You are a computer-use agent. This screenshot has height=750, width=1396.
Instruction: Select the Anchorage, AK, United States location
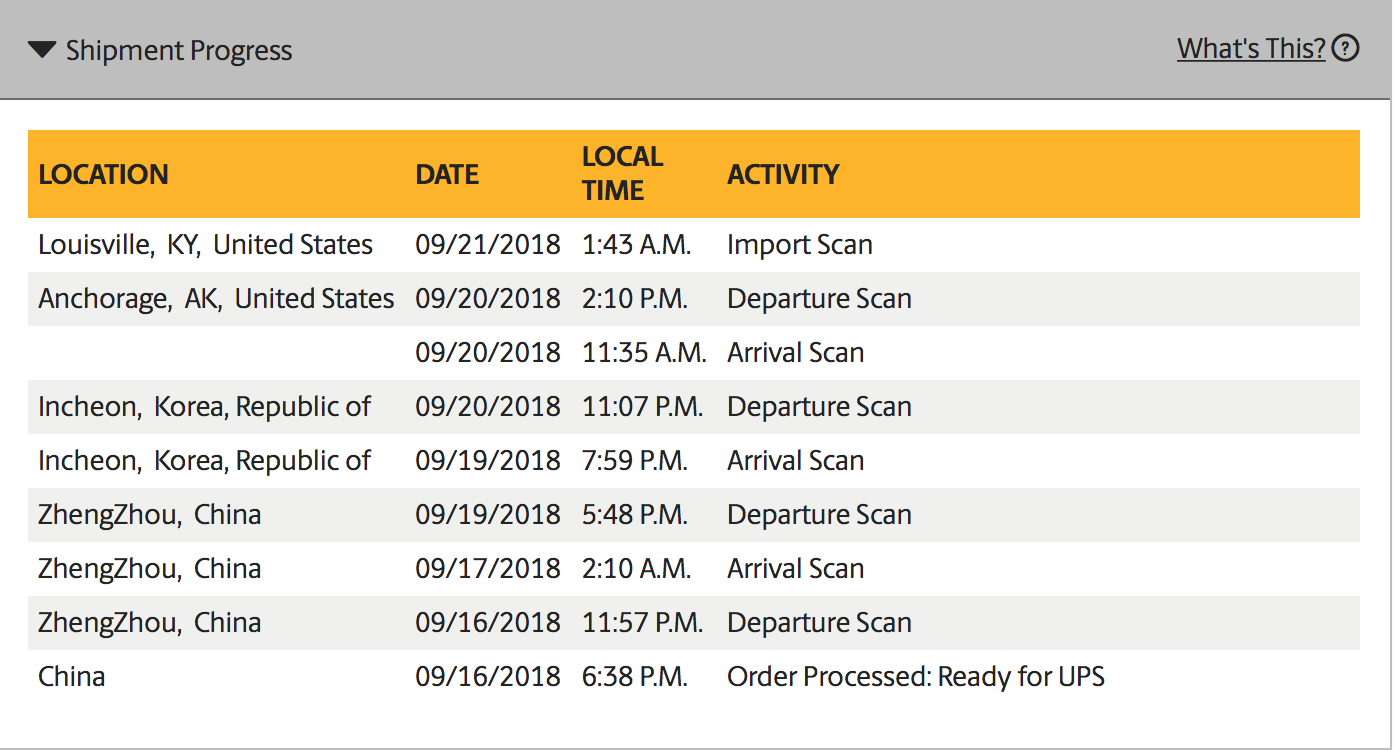216,299
